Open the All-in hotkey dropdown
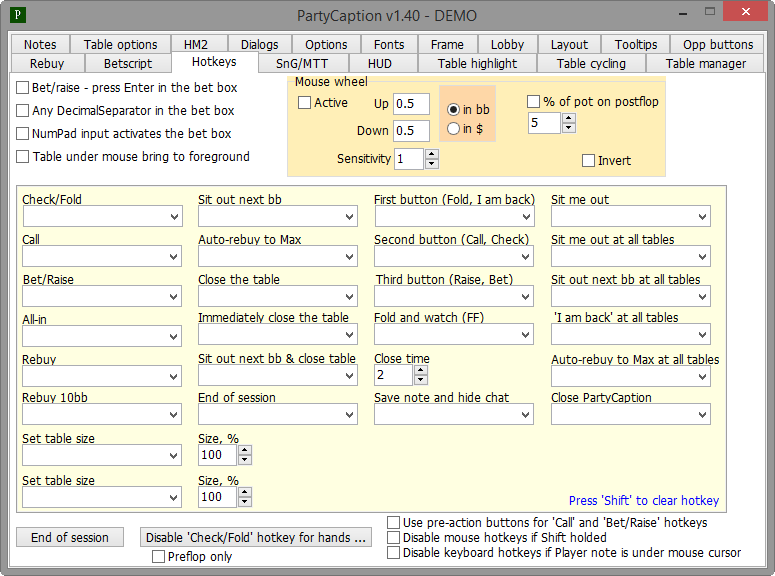775x576 pixels. click(102, 337)
